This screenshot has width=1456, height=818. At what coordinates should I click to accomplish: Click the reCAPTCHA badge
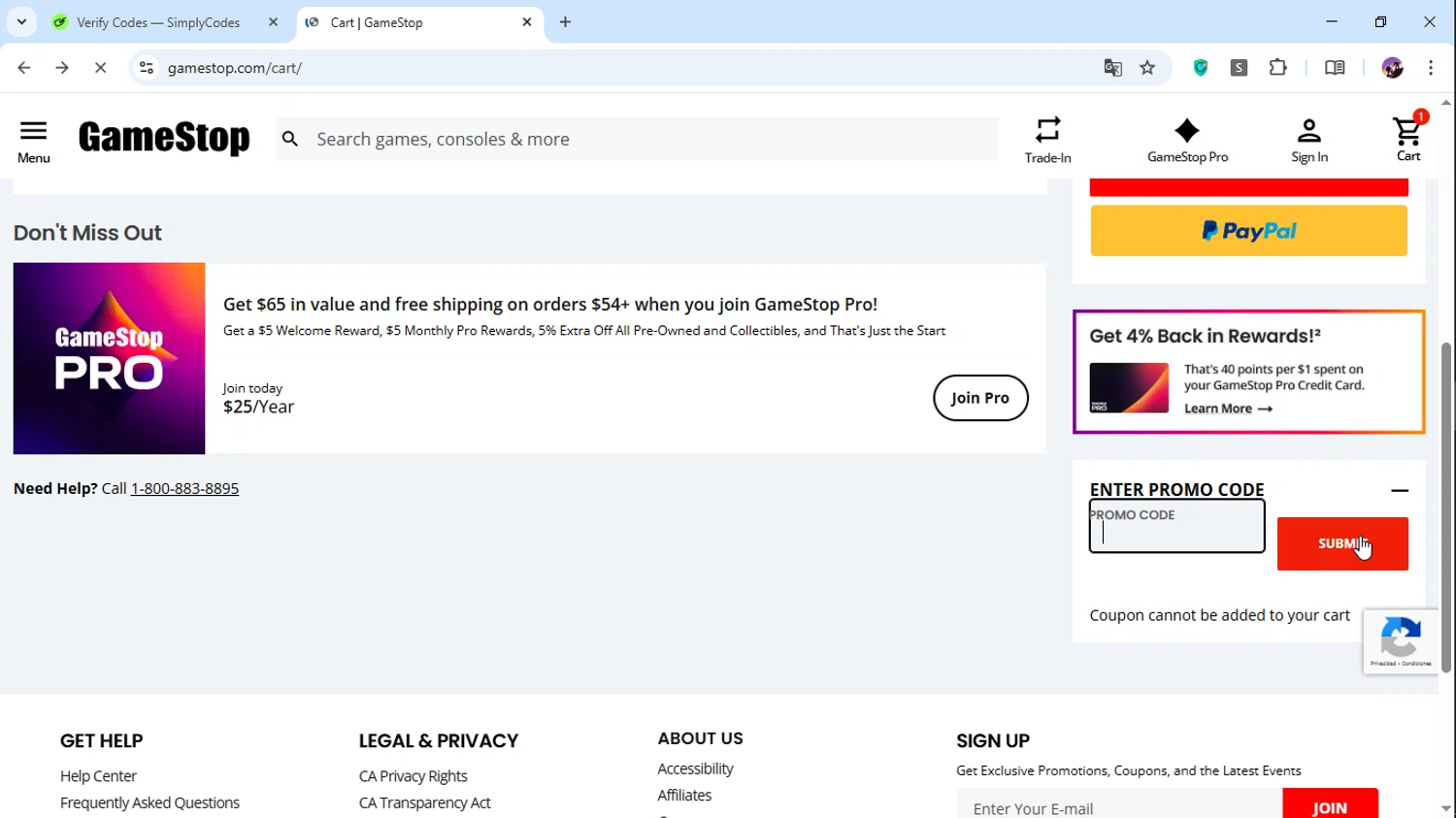click(x=1400, y=641)
